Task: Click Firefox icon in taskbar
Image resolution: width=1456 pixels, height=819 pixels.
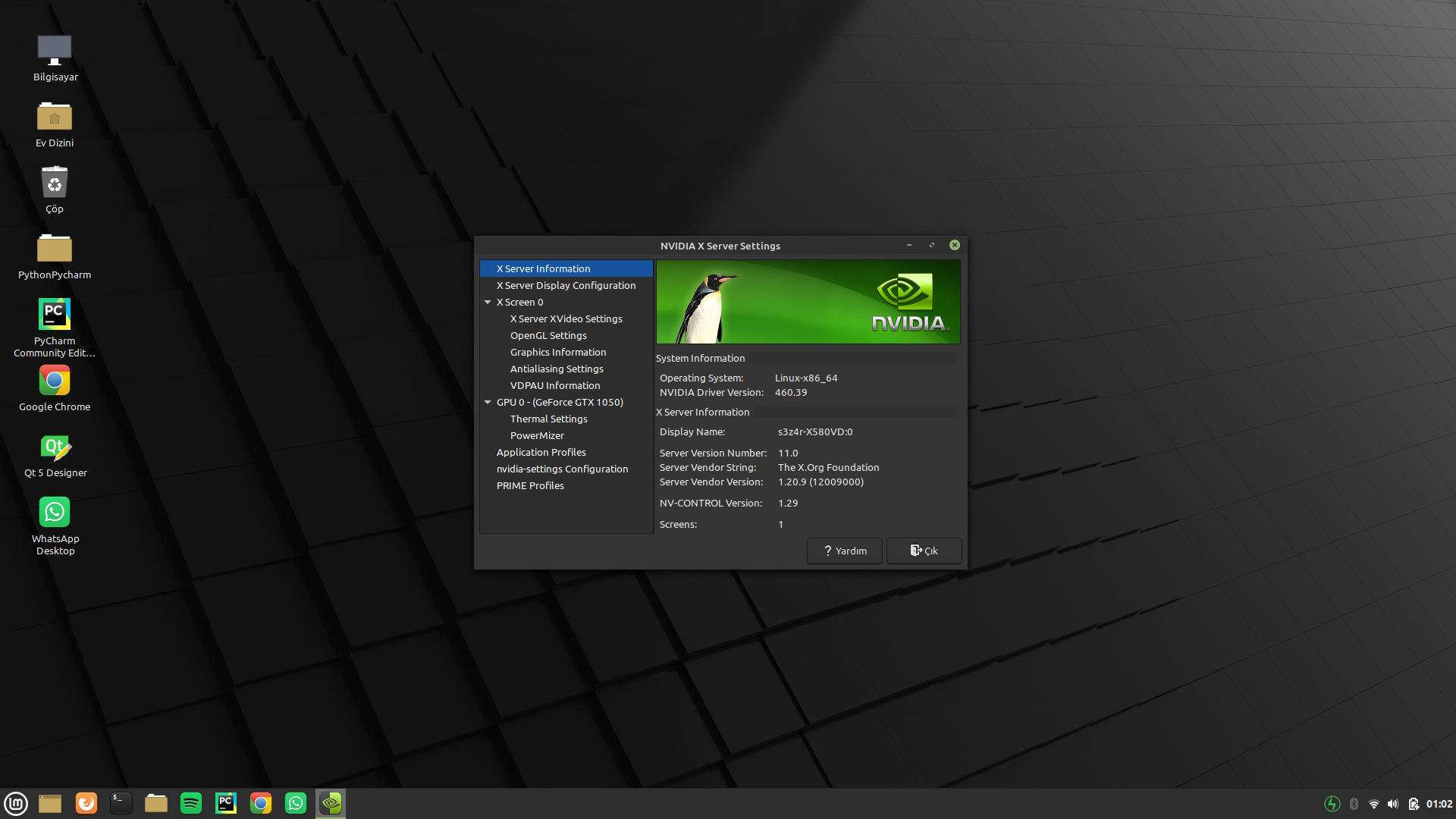Action: (x=86, y=803)
